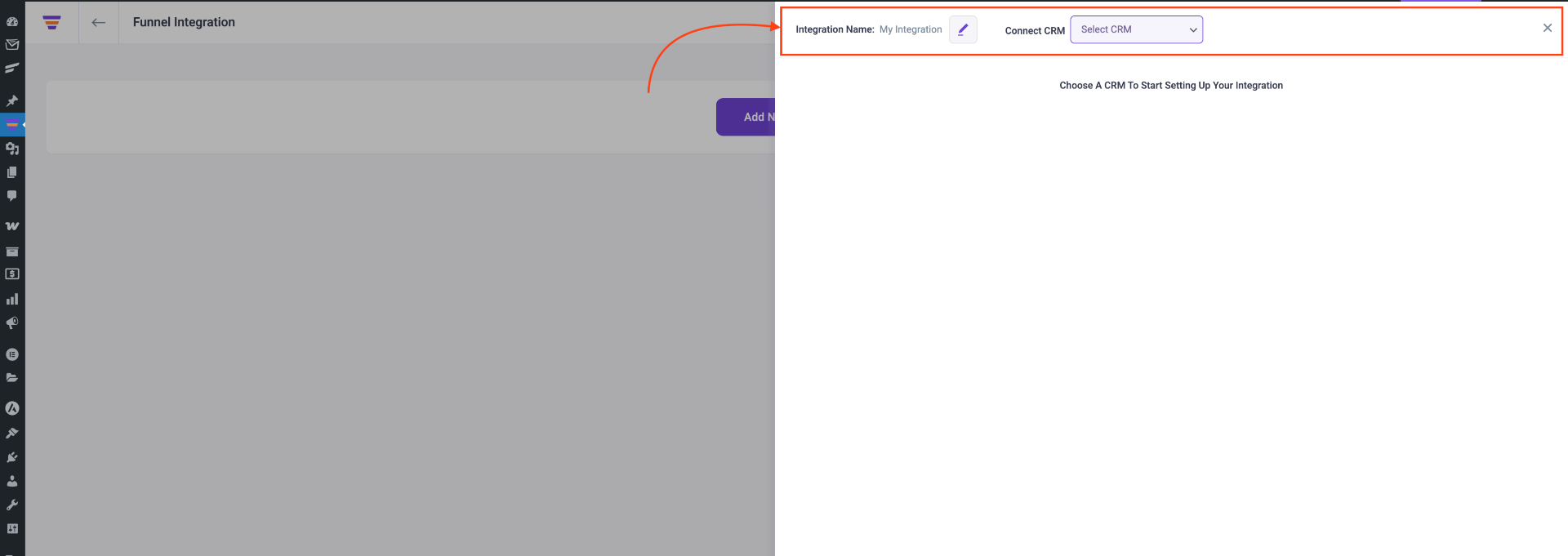Open Marketing via the megaphone icon
This screenshot has width=1568, height=556.
(12, 323)
